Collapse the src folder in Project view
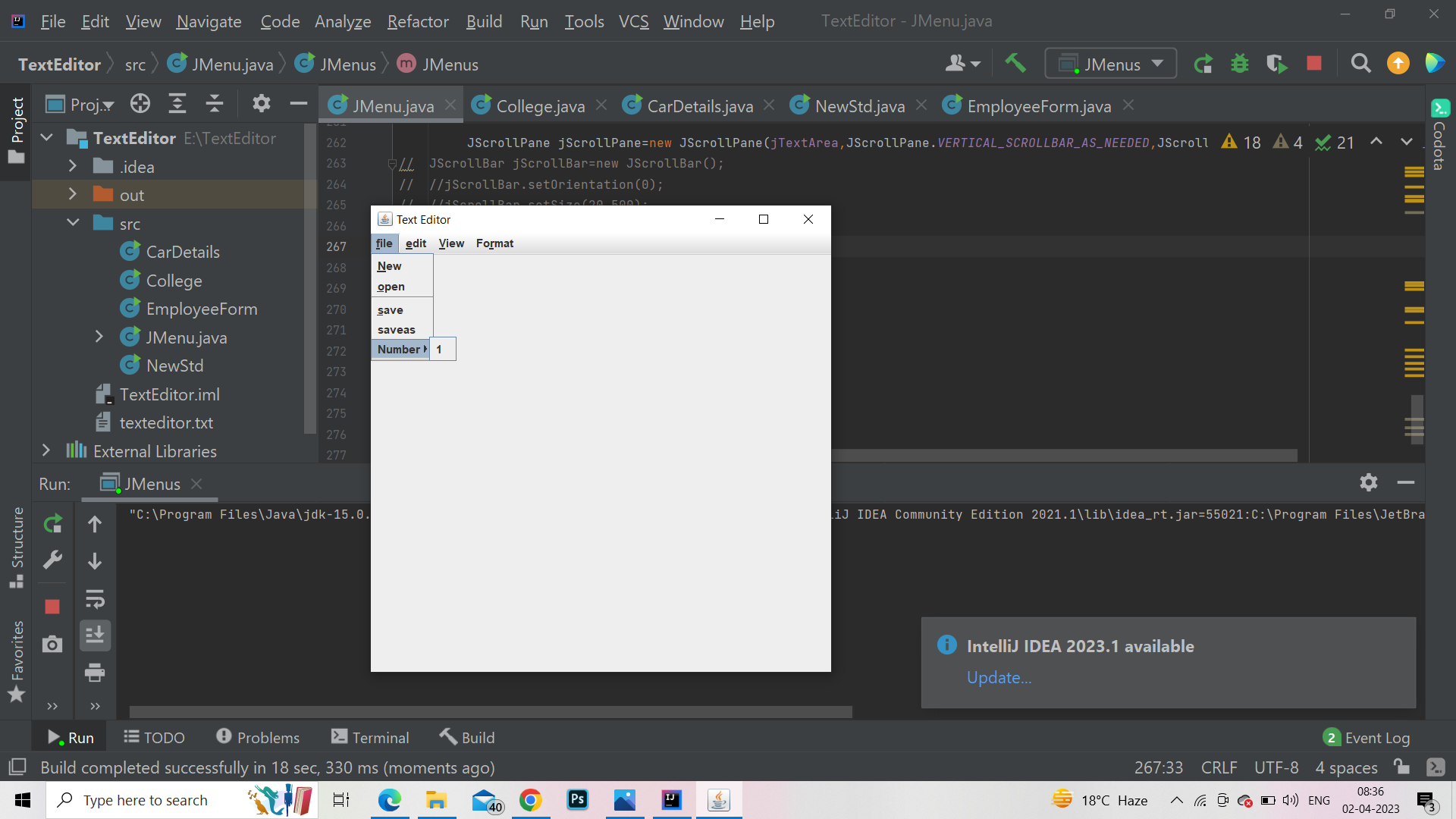This screenshot has width=1456, height=819. pyautogui.click(x=73, y=222)
